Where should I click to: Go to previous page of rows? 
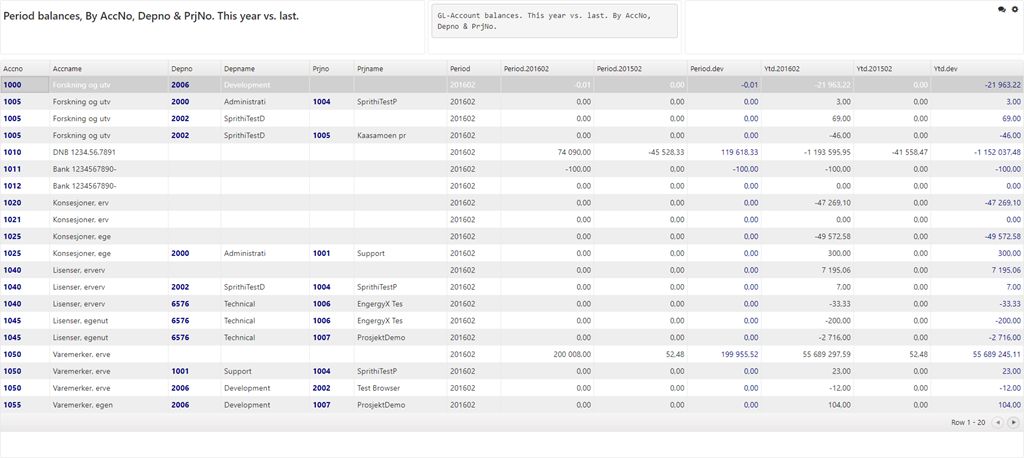pos(997,423)
